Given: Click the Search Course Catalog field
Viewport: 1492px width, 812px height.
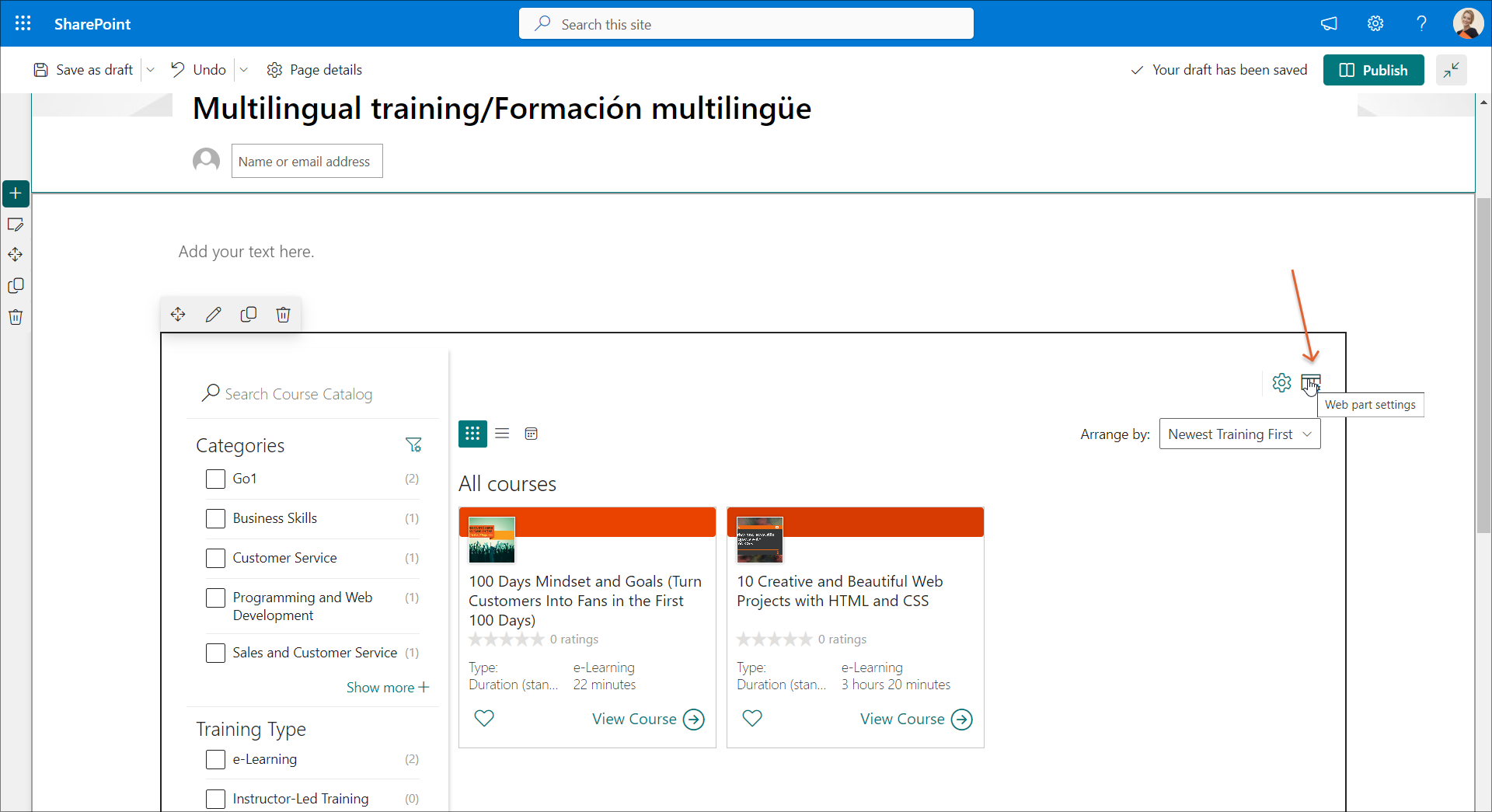Looking at the screenshot, I should pos(311,395).
